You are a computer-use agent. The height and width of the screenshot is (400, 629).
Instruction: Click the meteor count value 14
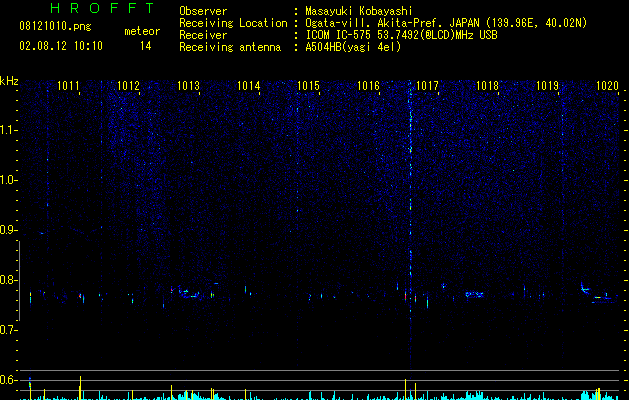146,46
